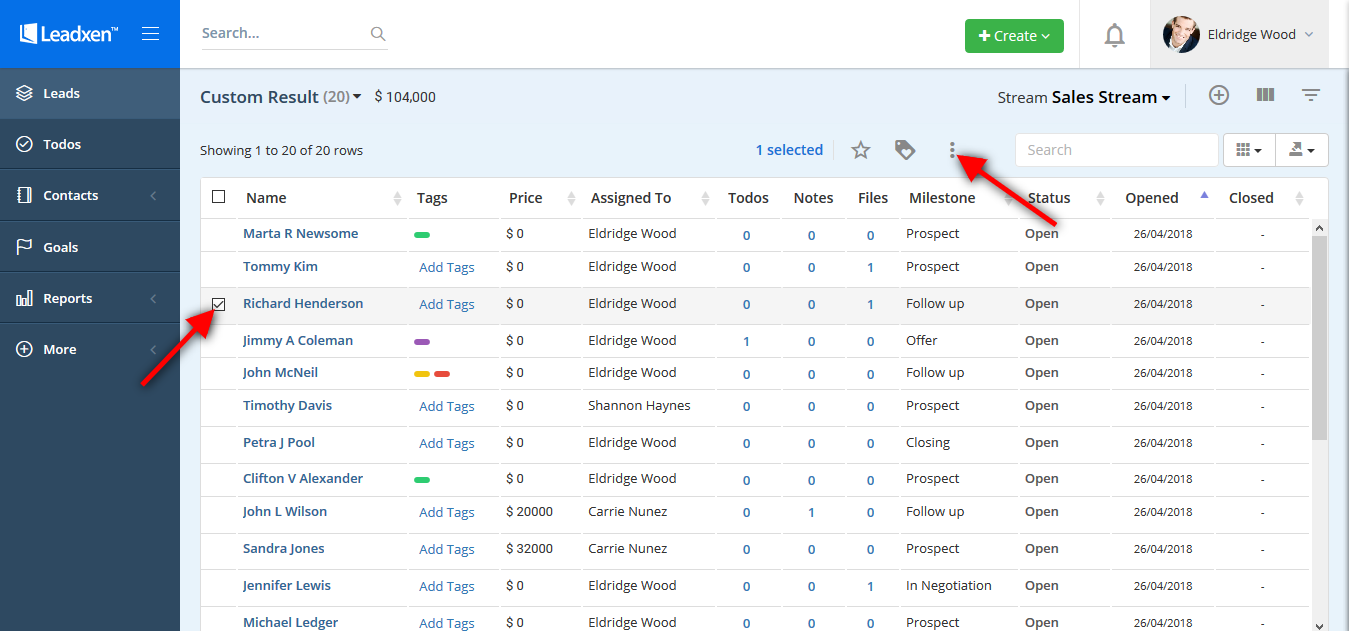Open notifications bell
This screenshot has height=631, width=1349.
coord(1114,36)
